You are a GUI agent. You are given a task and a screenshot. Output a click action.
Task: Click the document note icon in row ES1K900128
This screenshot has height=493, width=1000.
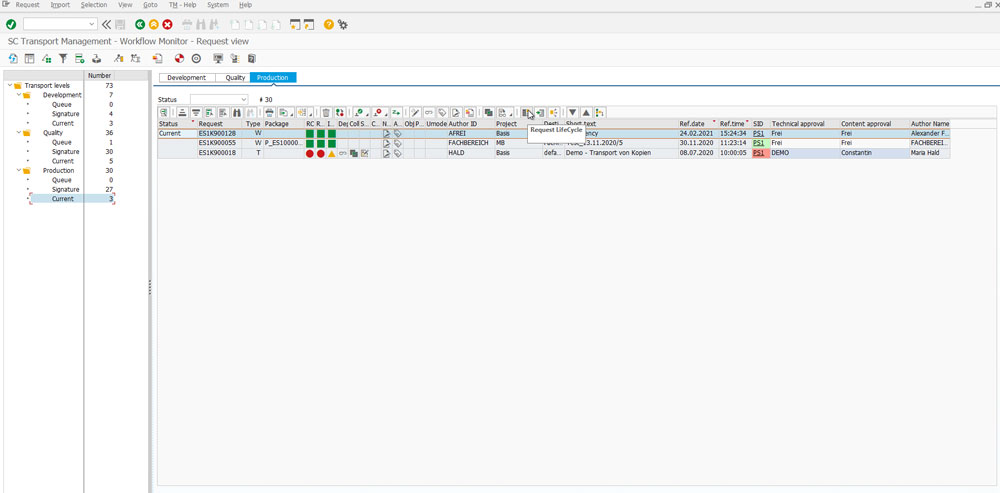[x=386, y=134]
